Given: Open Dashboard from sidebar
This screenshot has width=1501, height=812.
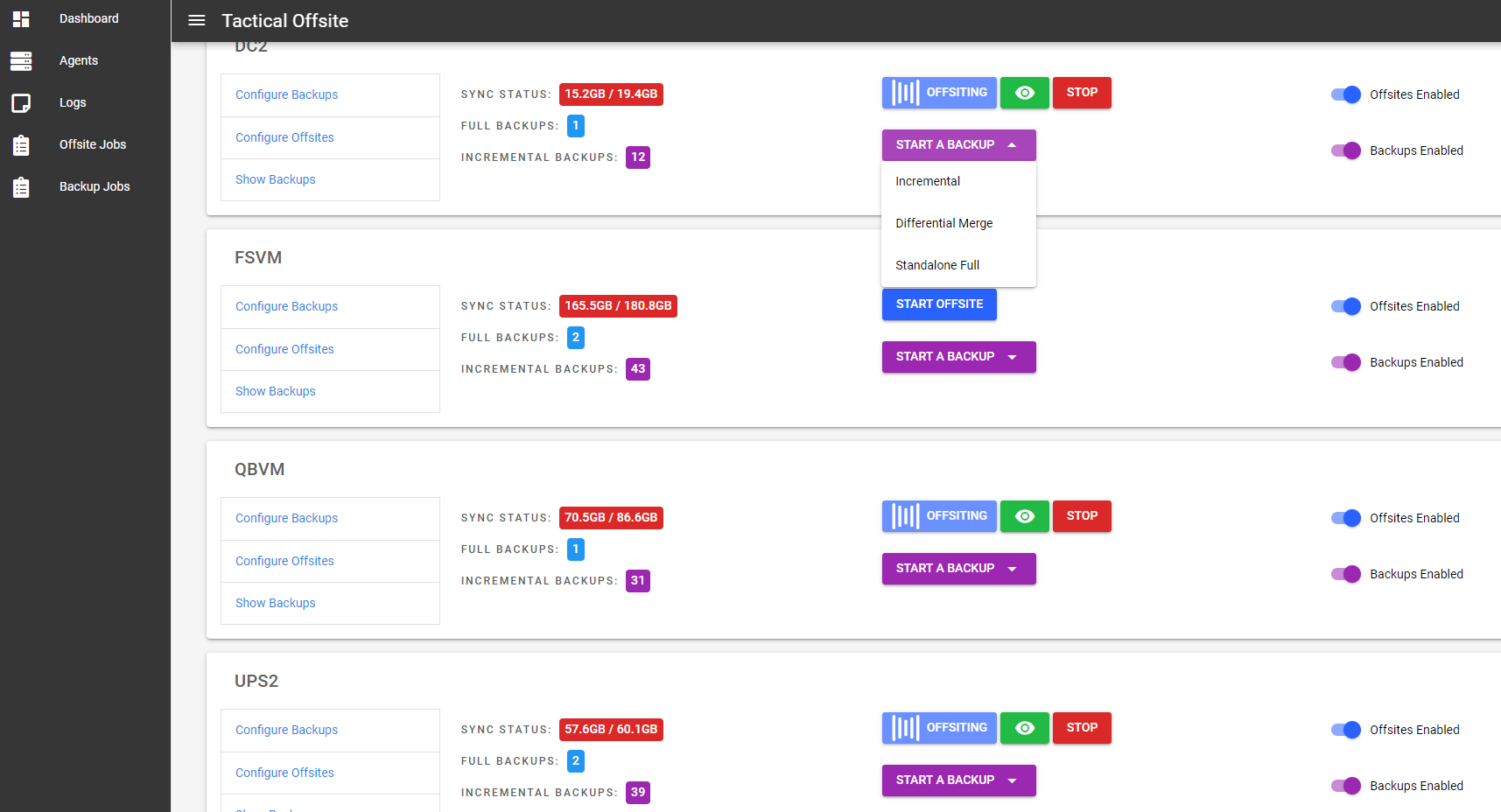Looking at the screenshot, I should tap(88, 18).
